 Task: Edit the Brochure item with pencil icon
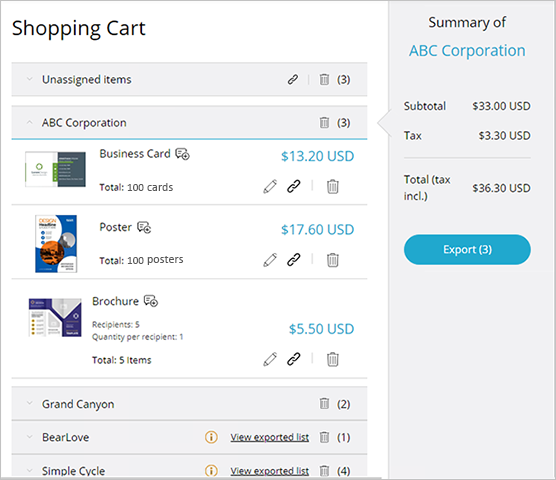coord(270,359)
